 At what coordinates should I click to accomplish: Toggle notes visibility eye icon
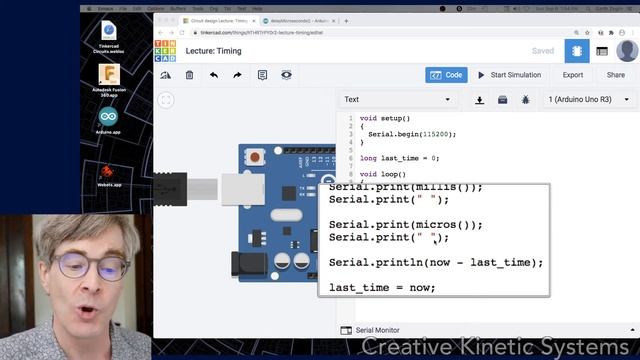tap(287, 75)
